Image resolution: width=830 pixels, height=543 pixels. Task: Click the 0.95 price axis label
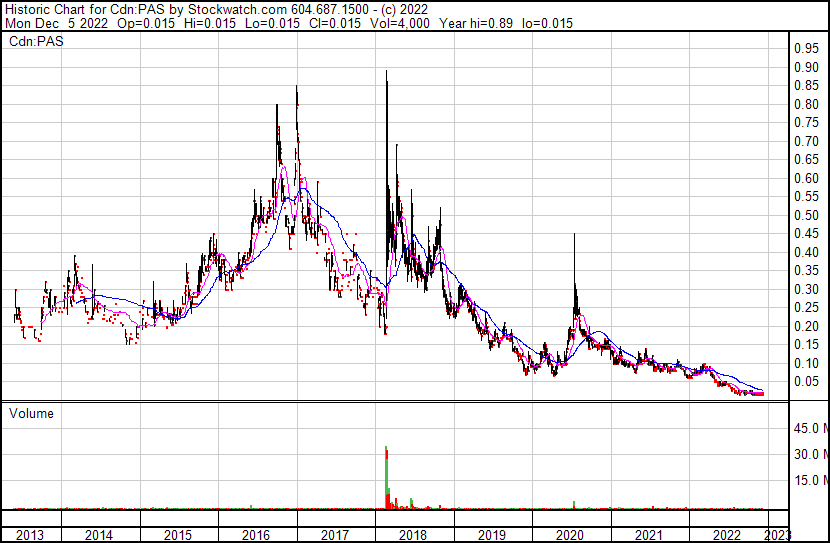tap(806, 48)
